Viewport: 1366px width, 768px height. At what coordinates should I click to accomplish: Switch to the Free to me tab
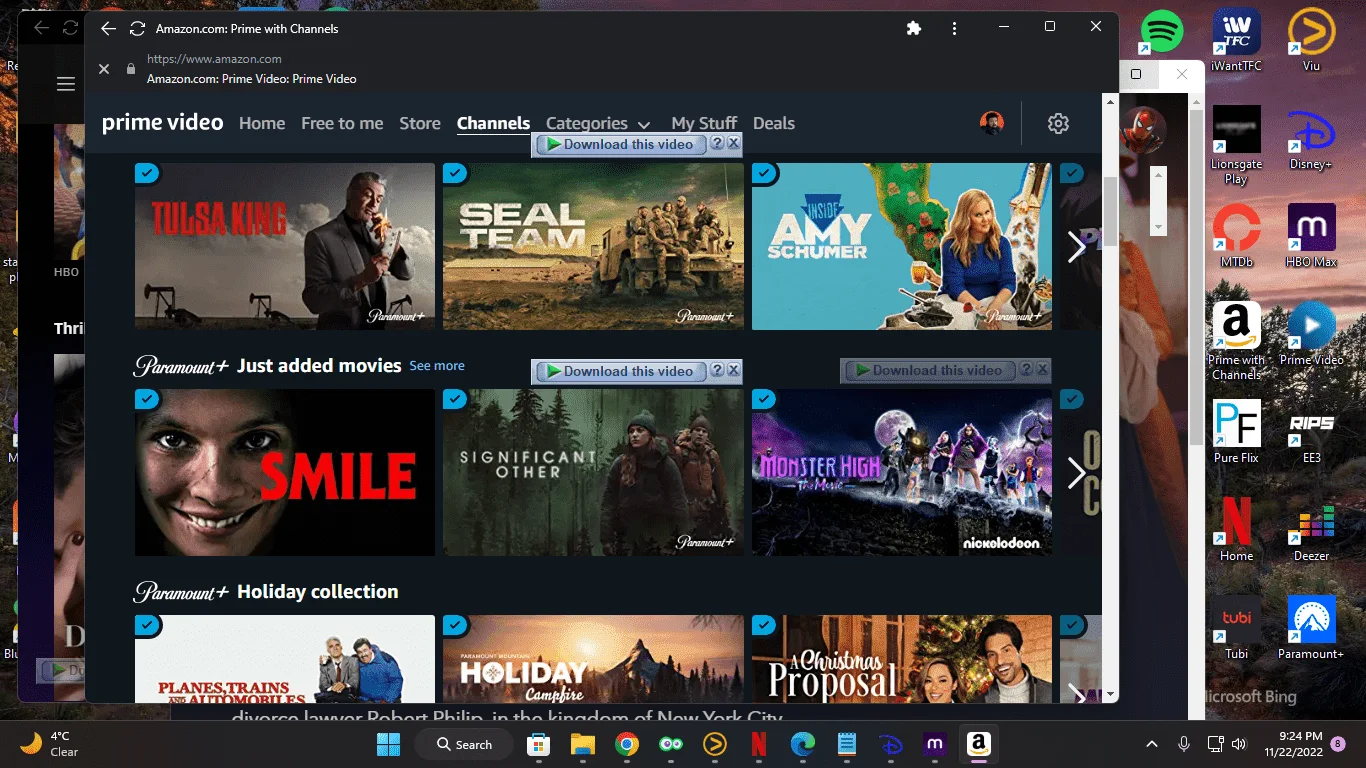click(x=342, y=123)
